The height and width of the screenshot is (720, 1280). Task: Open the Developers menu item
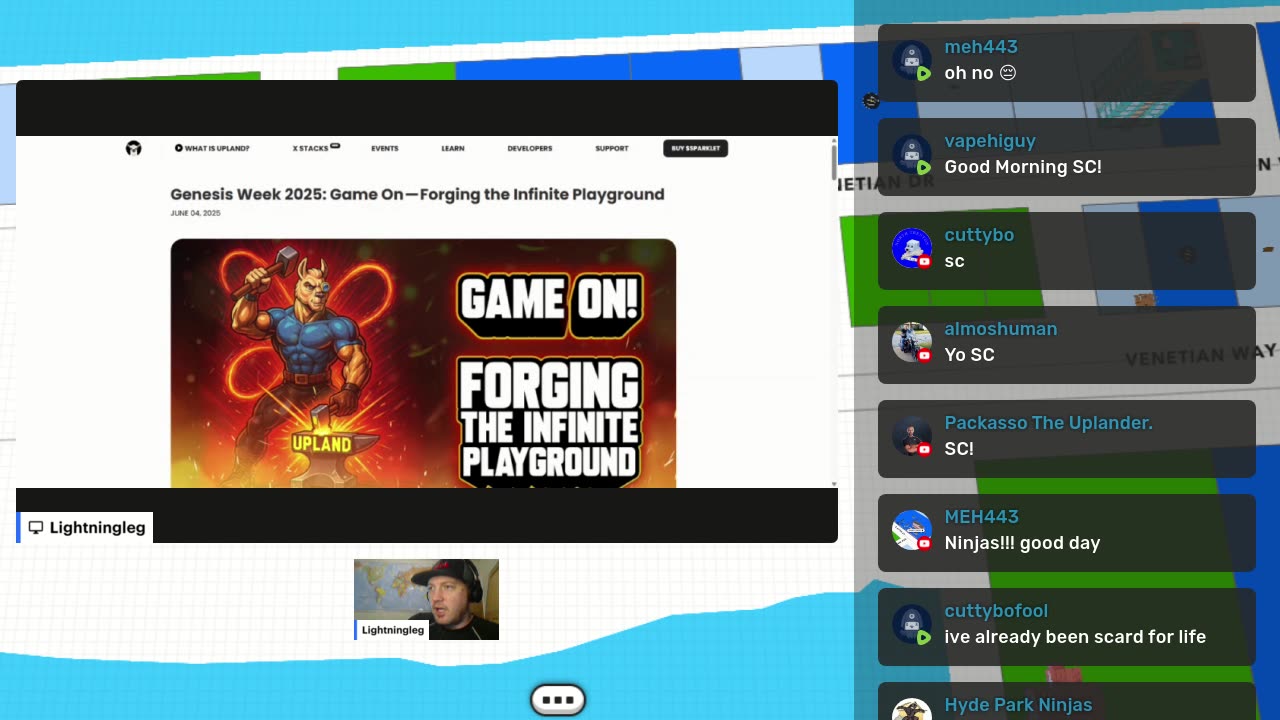point(530,148)
